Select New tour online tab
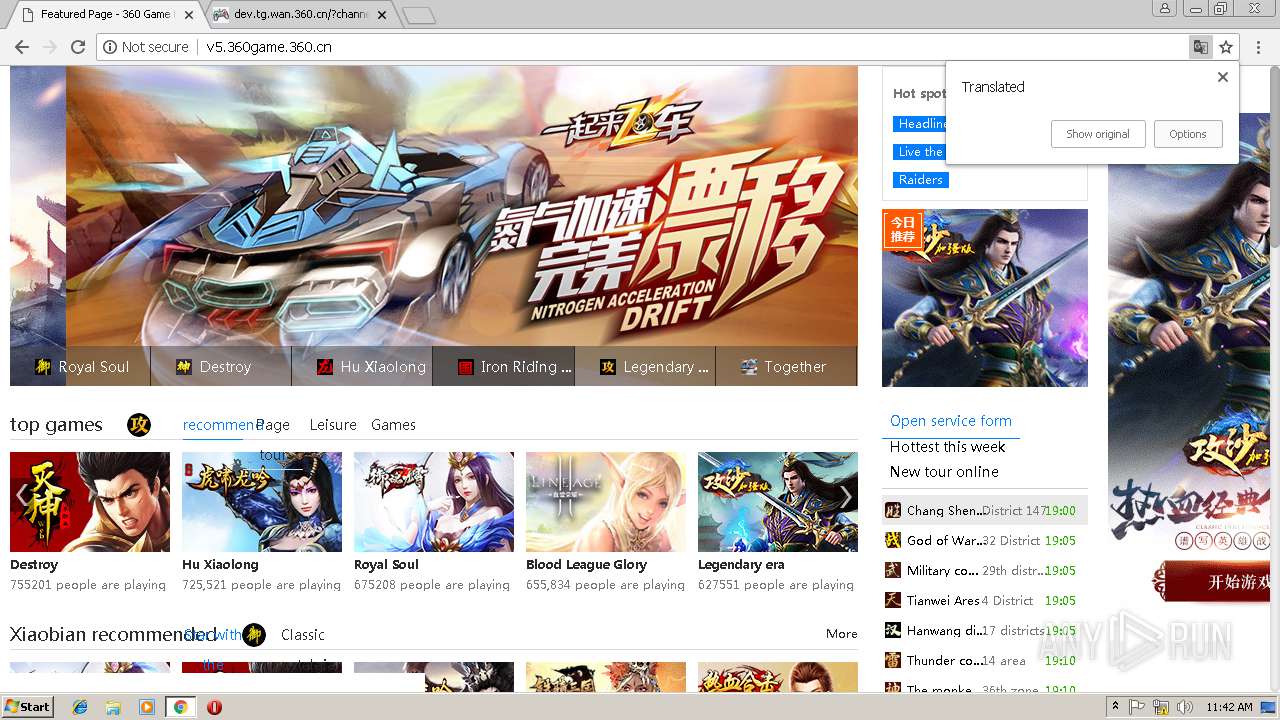 pyautogui.click(x=944, y=472)
